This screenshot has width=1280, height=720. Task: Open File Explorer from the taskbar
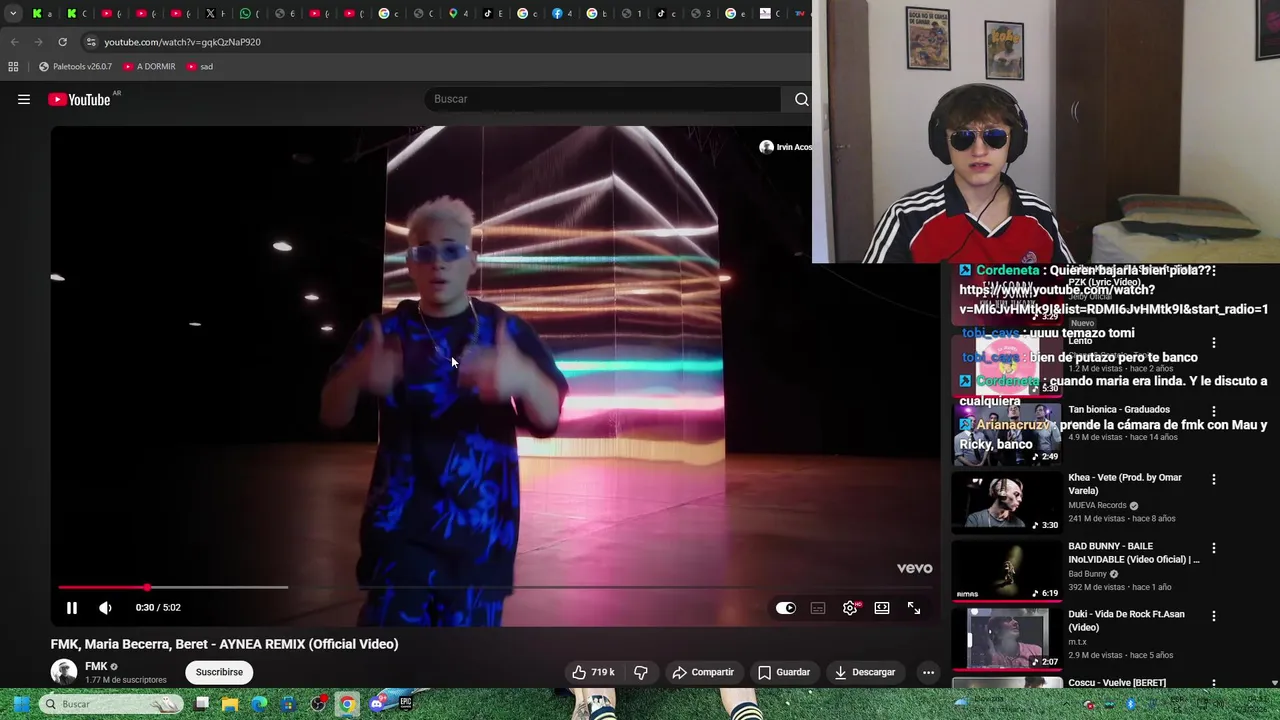(x=230, y=704)
